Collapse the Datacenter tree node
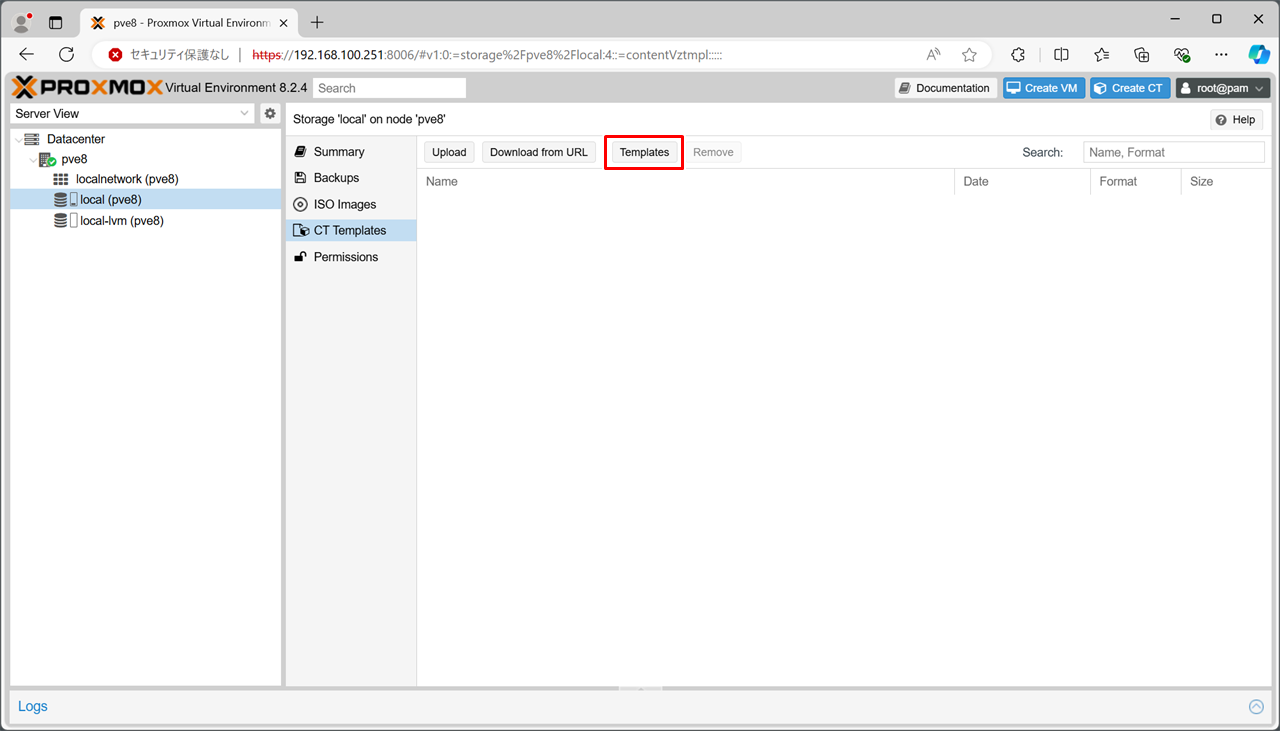 19,140
